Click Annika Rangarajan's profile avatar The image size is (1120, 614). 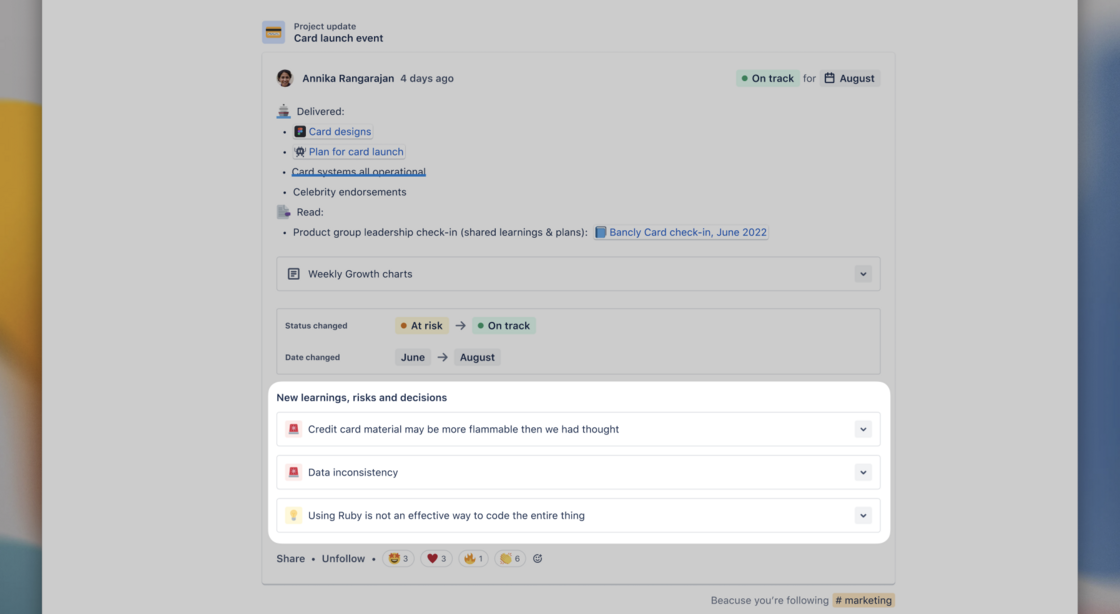tap(284, 77)
